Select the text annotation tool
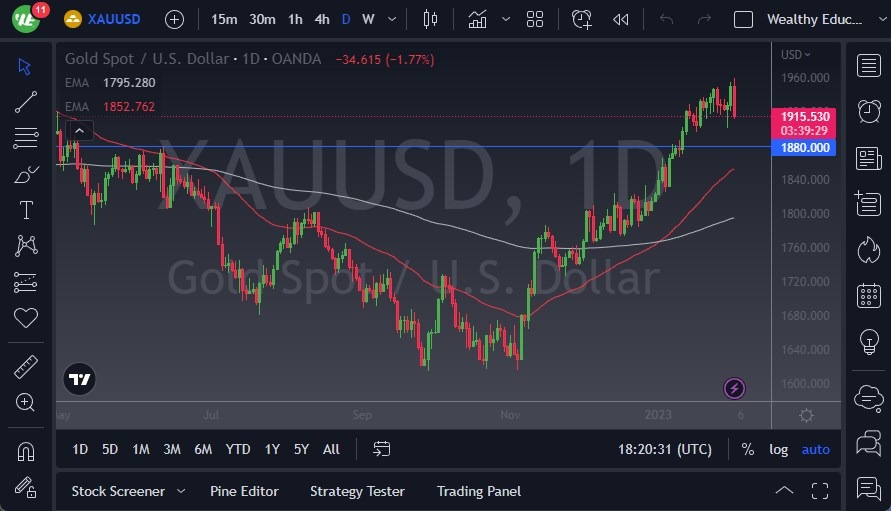Image resolution: width=891 pixels, height=511 pixels. click(x=26, y=210)
